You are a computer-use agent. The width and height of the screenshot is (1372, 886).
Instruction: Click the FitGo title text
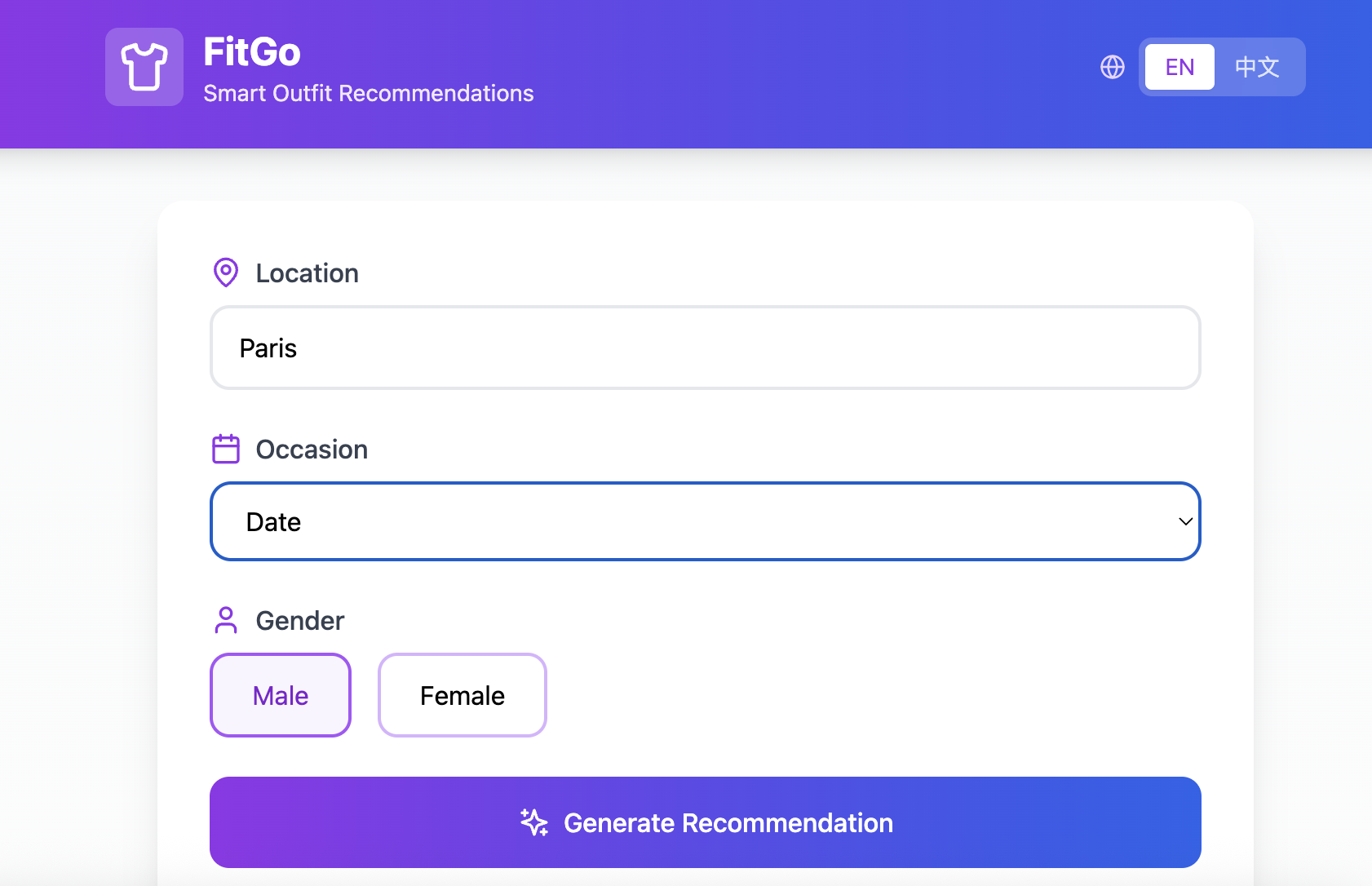pos(252,52)
